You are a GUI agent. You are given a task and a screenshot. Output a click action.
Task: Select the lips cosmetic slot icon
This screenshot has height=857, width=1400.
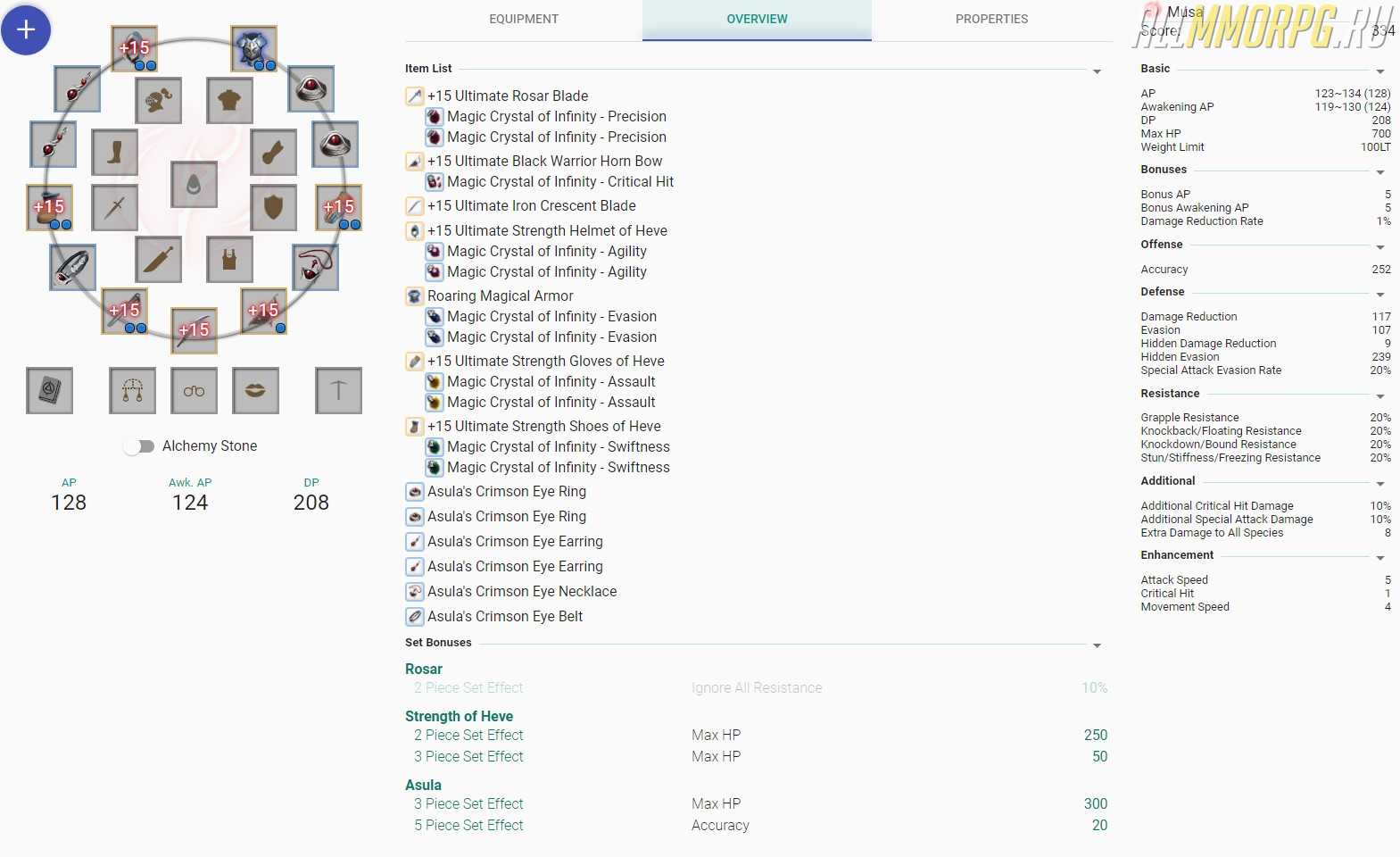click(x=255, y=391)
